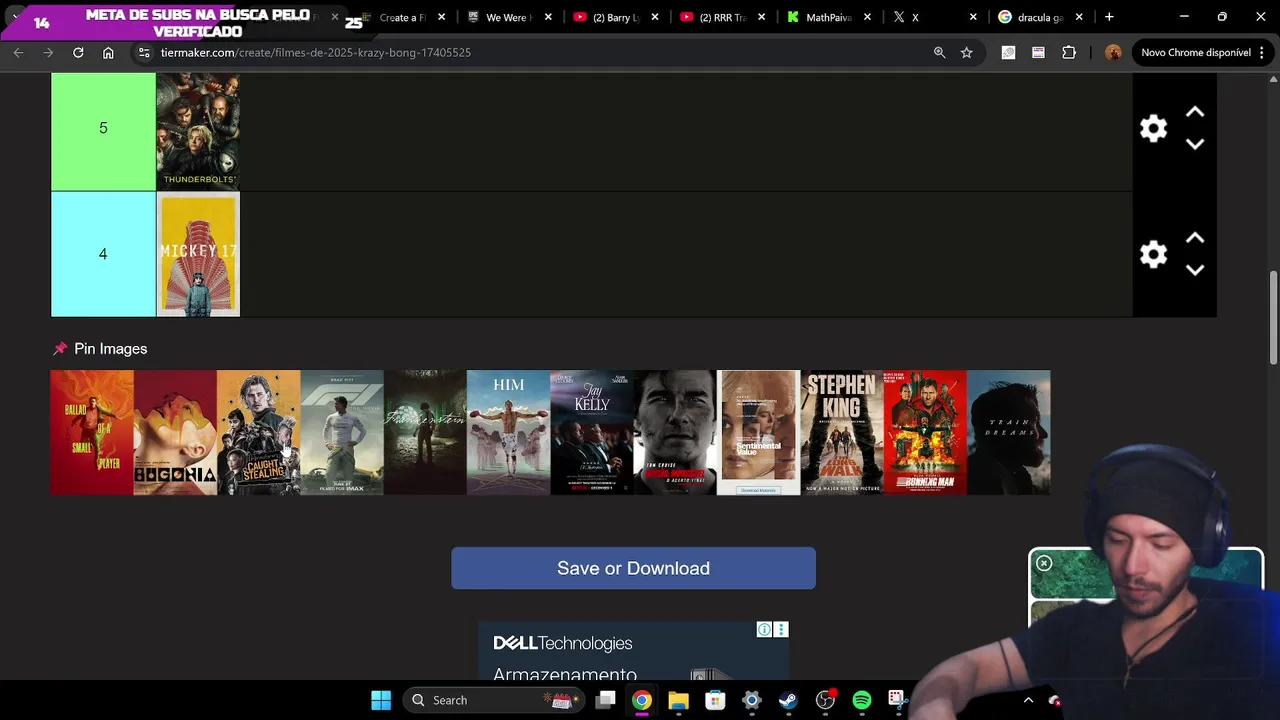Show hidden system tray icons
The height and width of the screenshot is (720, 1280).
1028,700
